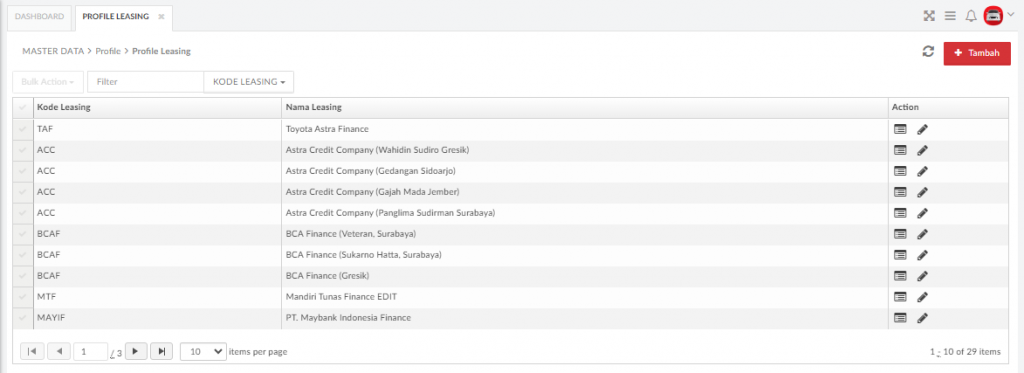Open the hamburger menu icon in header
The width and height of the screenshot is (1024, 373).
coord(950,16)
